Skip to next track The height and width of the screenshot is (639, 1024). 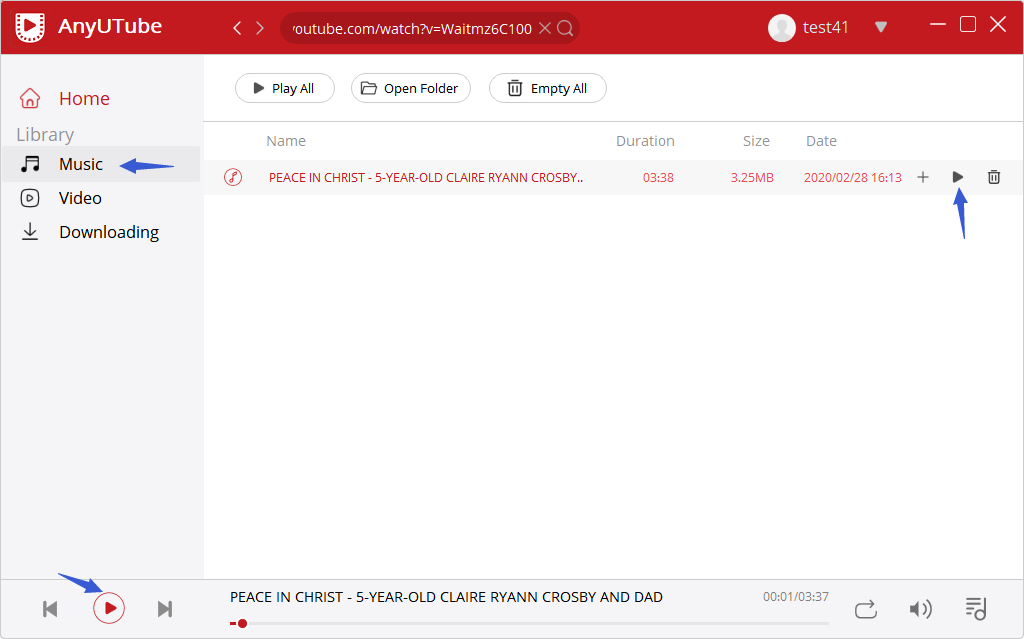165,609
